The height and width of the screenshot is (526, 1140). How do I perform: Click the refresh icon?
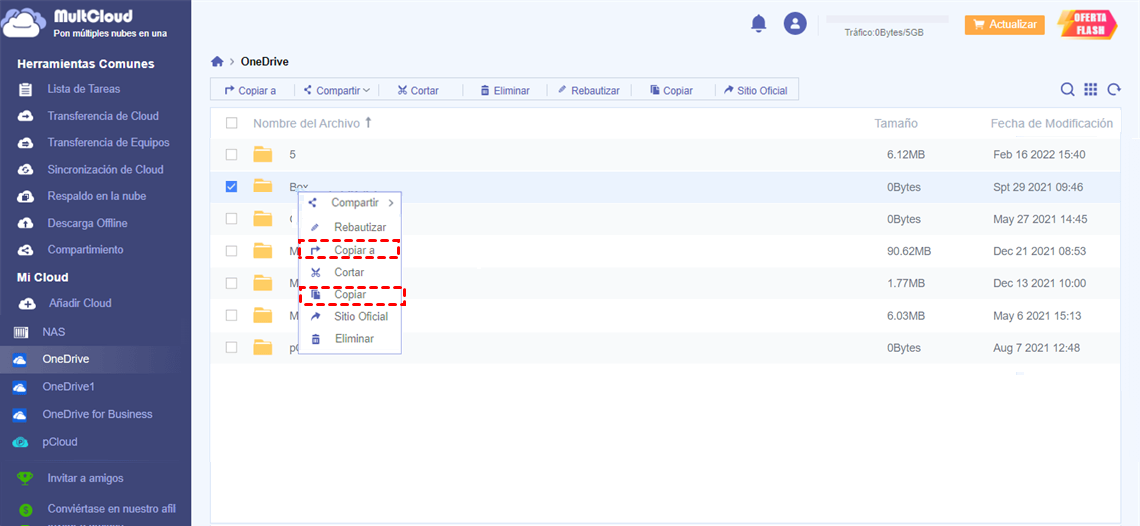pos(1113,89)
